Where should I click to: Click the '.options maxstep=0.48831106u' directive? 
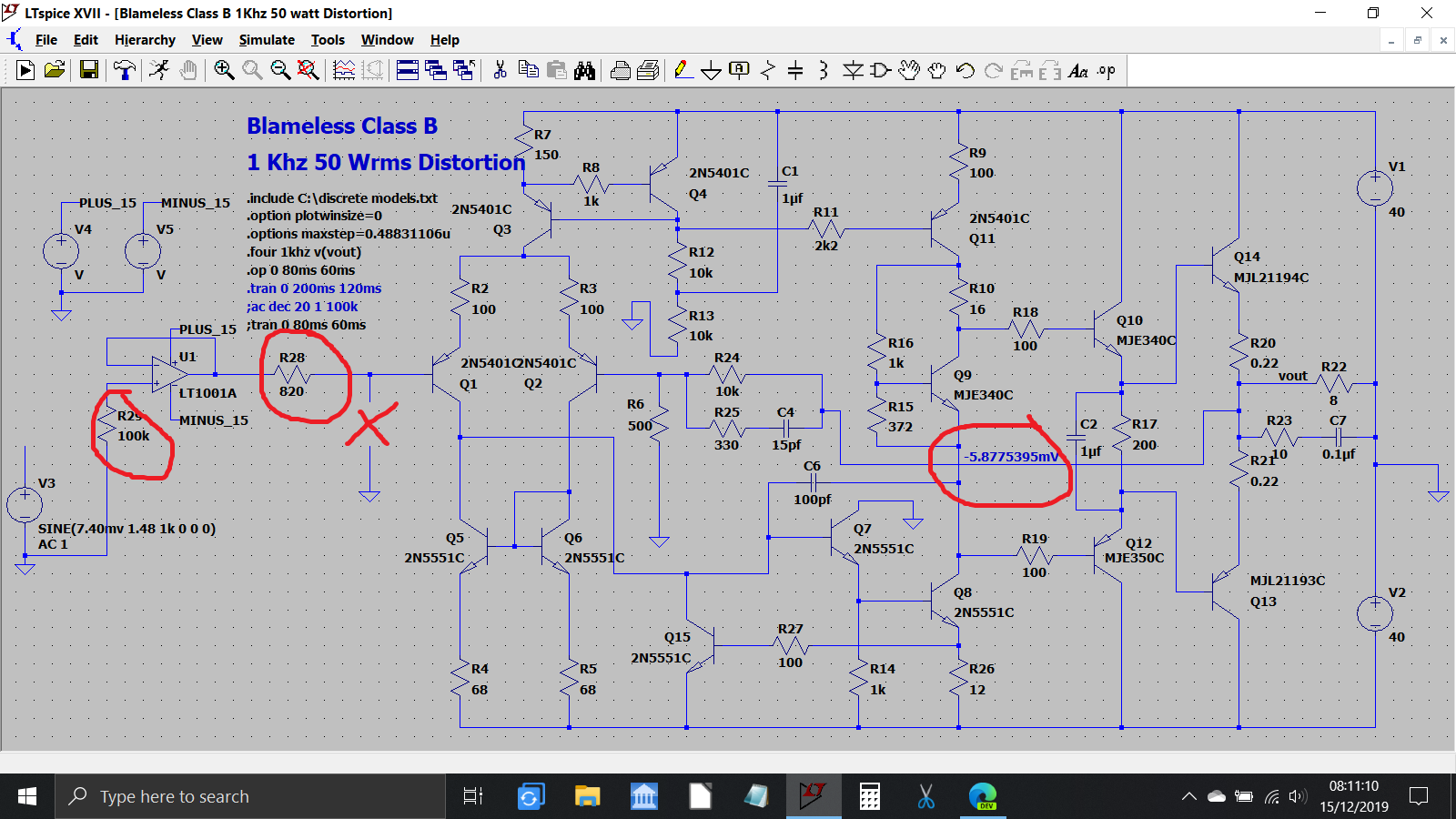tap(349, 234)
